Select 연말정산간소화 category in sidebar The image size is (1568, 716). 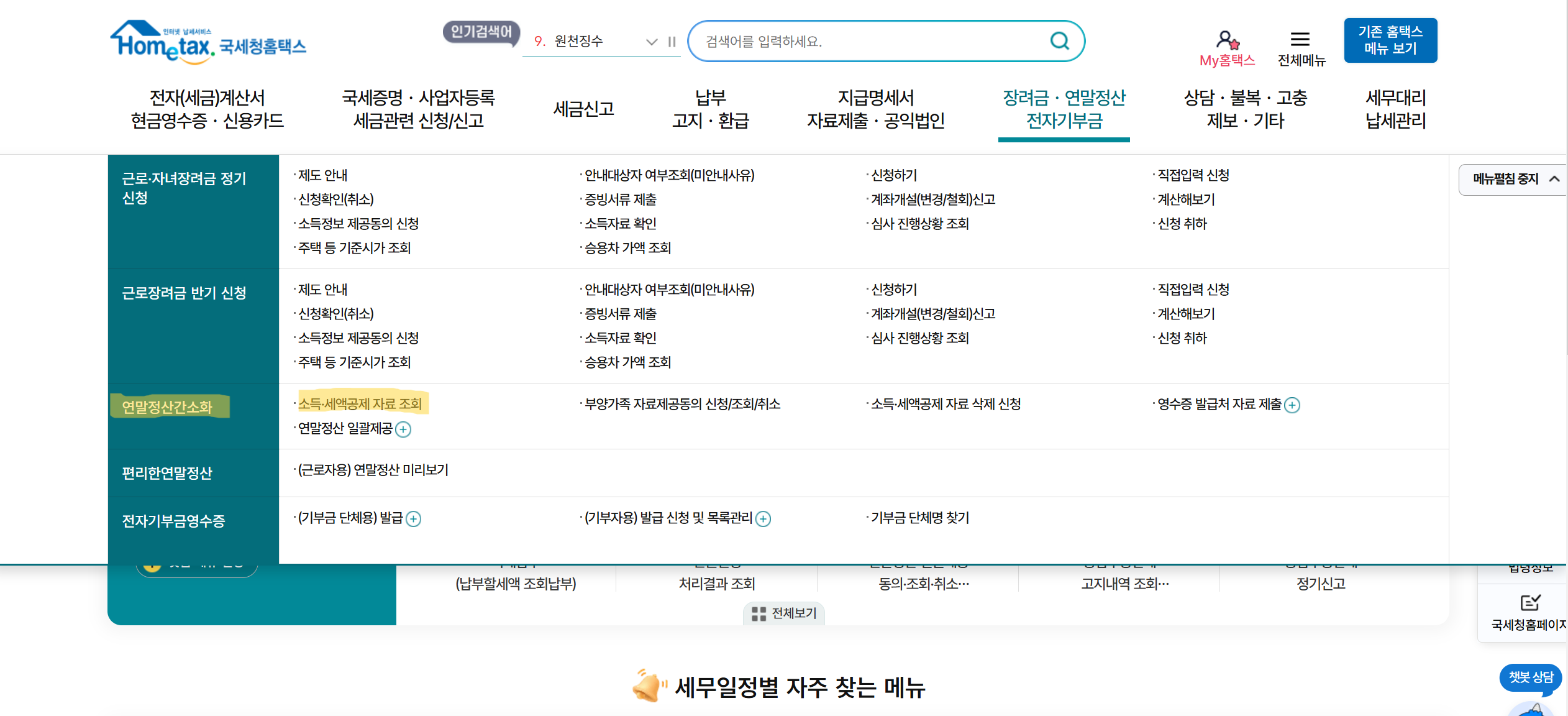coord(167,407)
